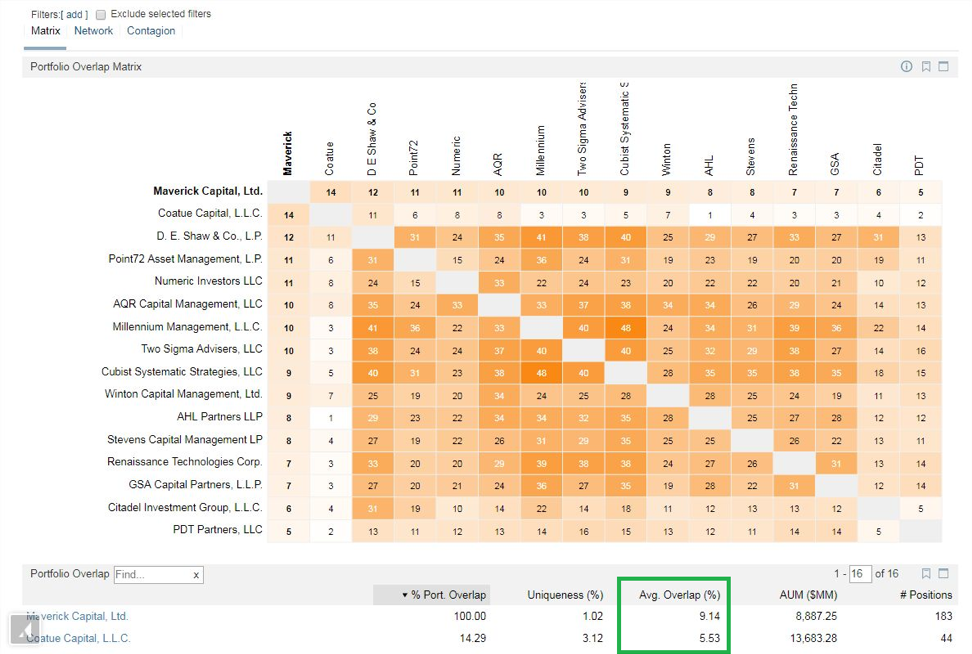This screenshot has height=654, width=972.
Task: Select Numeric Investors LLC row label
Action: (208, 281)
